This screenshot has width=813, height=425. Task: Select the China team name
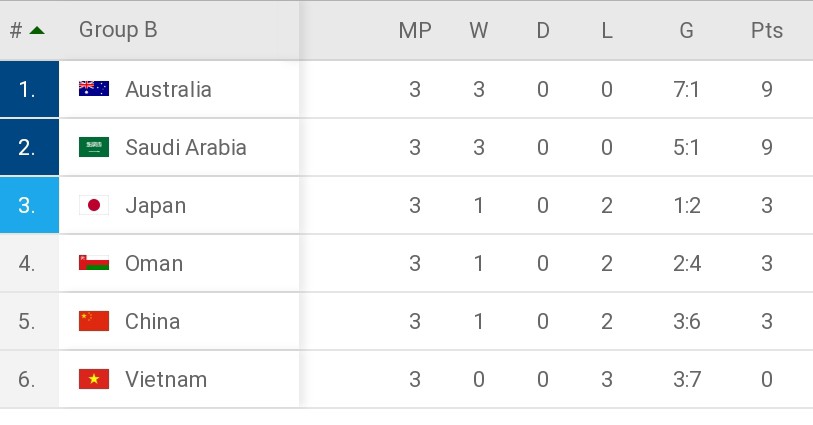152,321
